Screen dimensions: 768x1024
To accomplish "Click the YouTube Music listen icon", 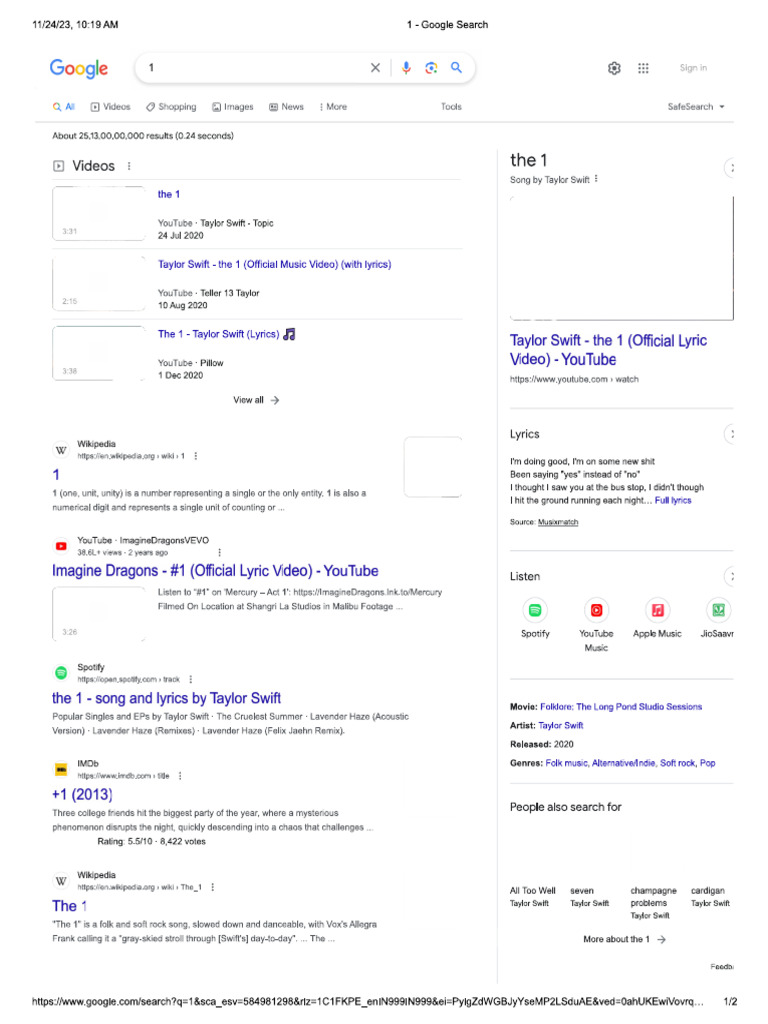I will 596,610.
